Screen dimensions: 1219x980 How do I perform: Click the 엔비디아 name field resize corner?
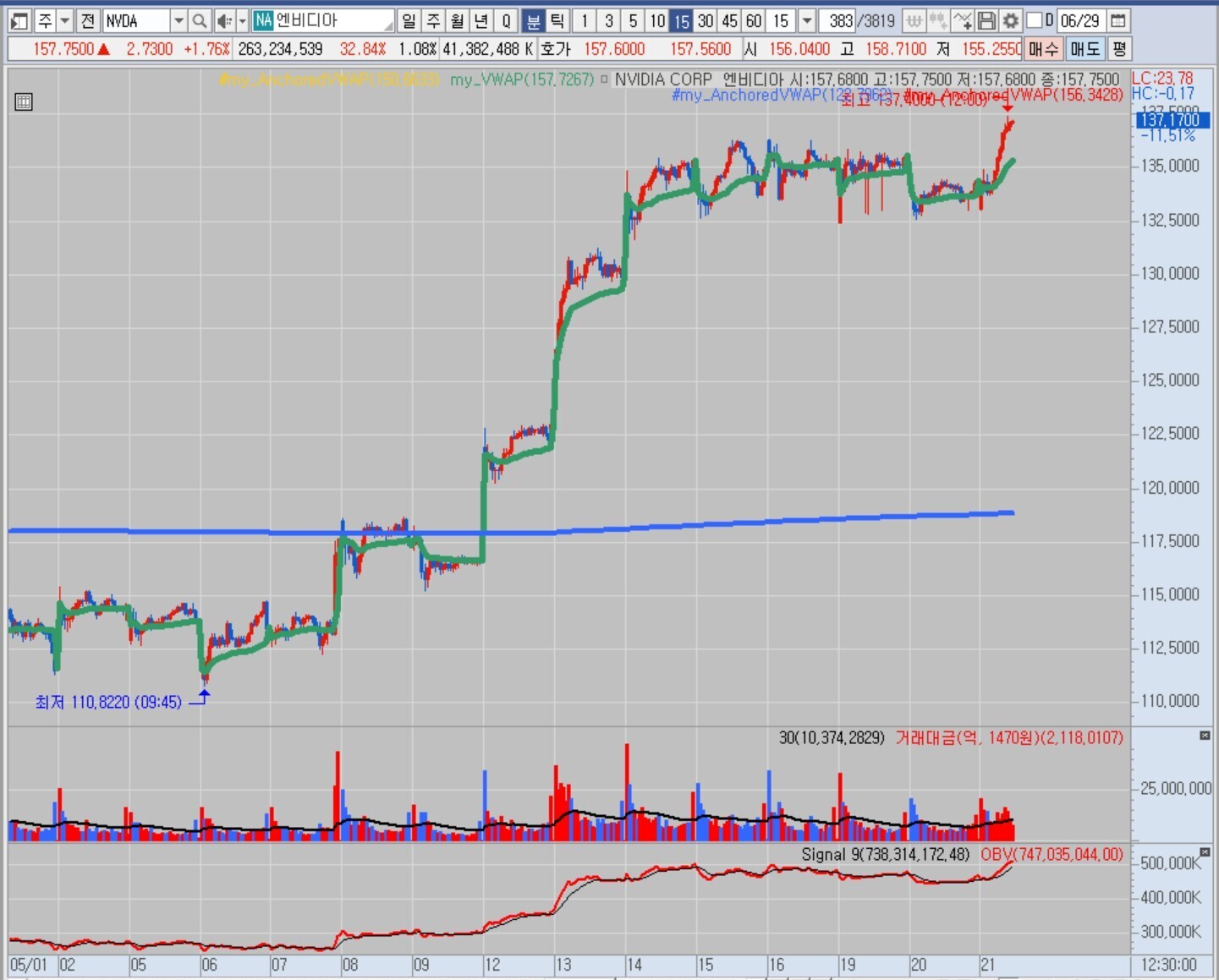pyautogui.click(x=389, y=26)
